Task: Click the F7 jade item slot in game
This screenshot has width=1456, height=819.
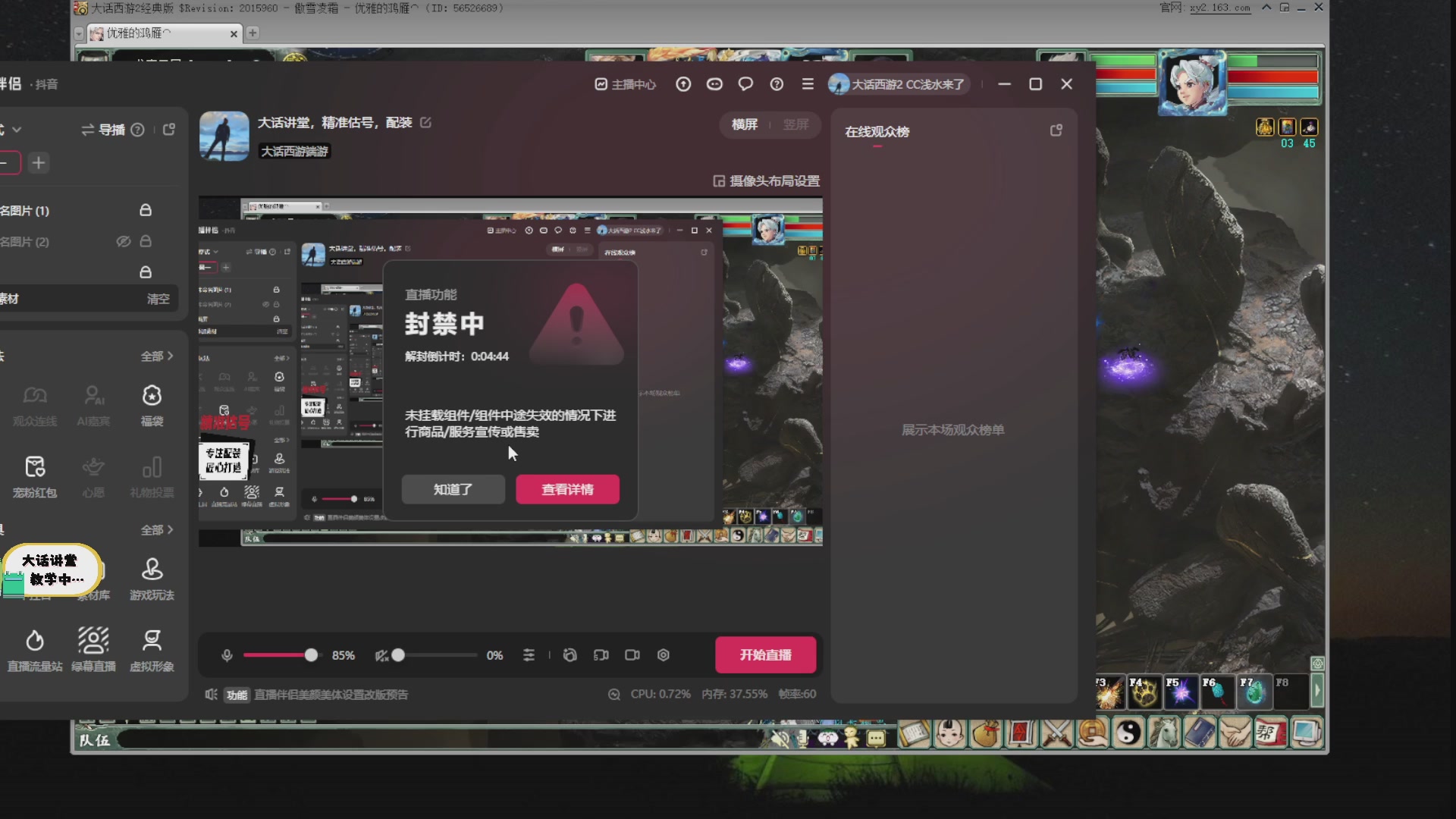Action: tap(1254, 692)
